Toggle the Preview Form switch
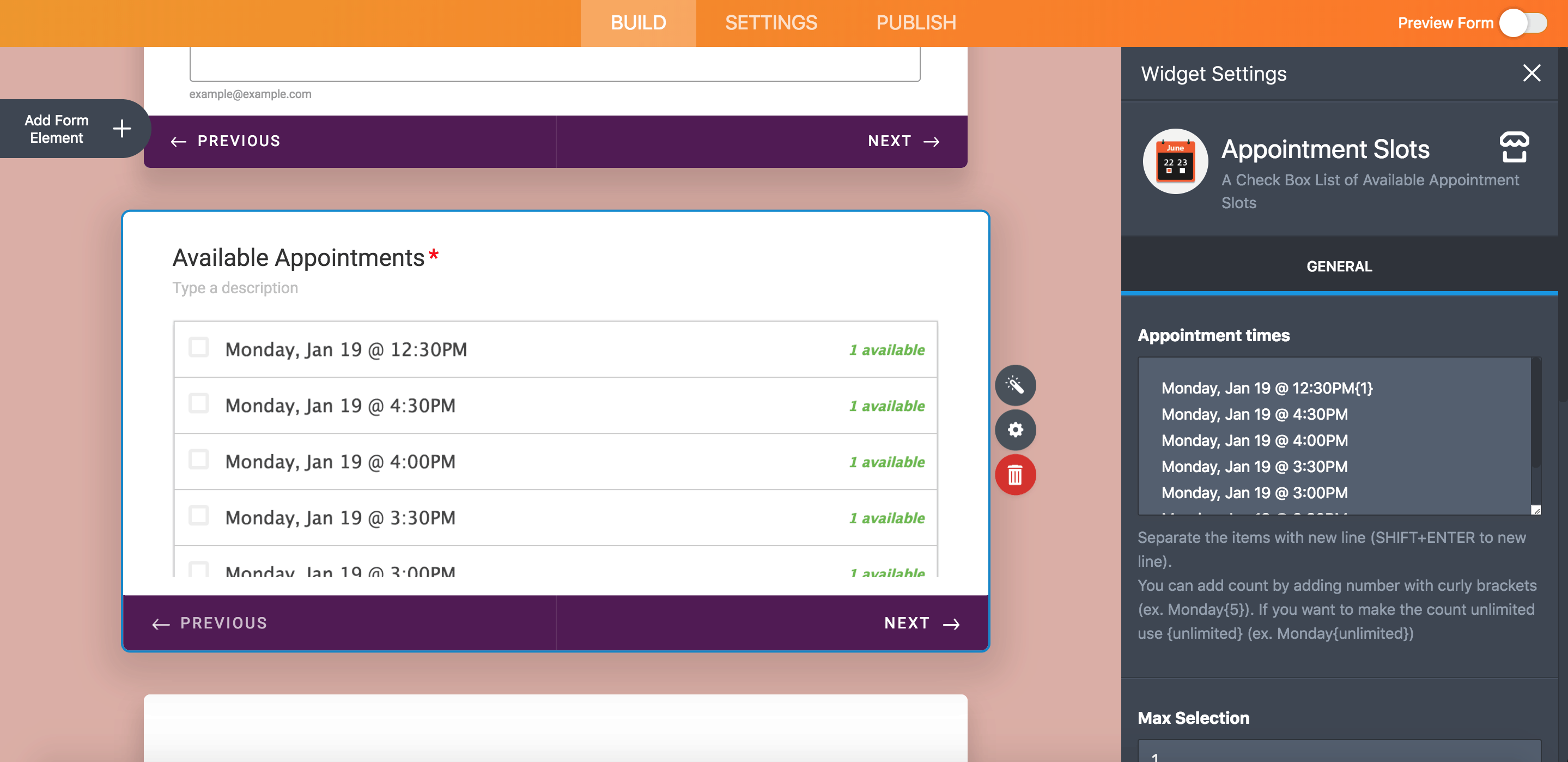The height and width of the screenshot is (762, 1568). click(x=1522, y=23)
